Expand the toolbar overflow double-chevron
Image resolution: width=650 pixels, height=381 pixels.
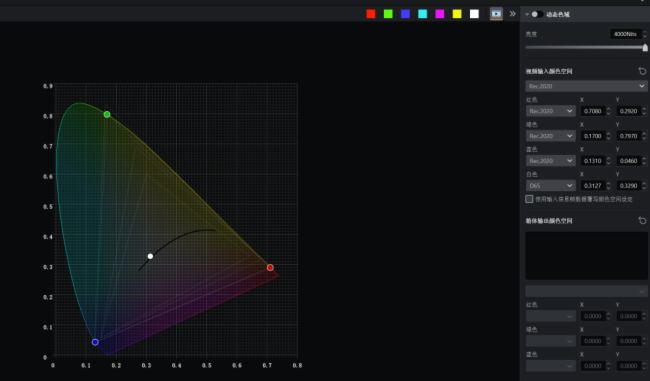513,14
